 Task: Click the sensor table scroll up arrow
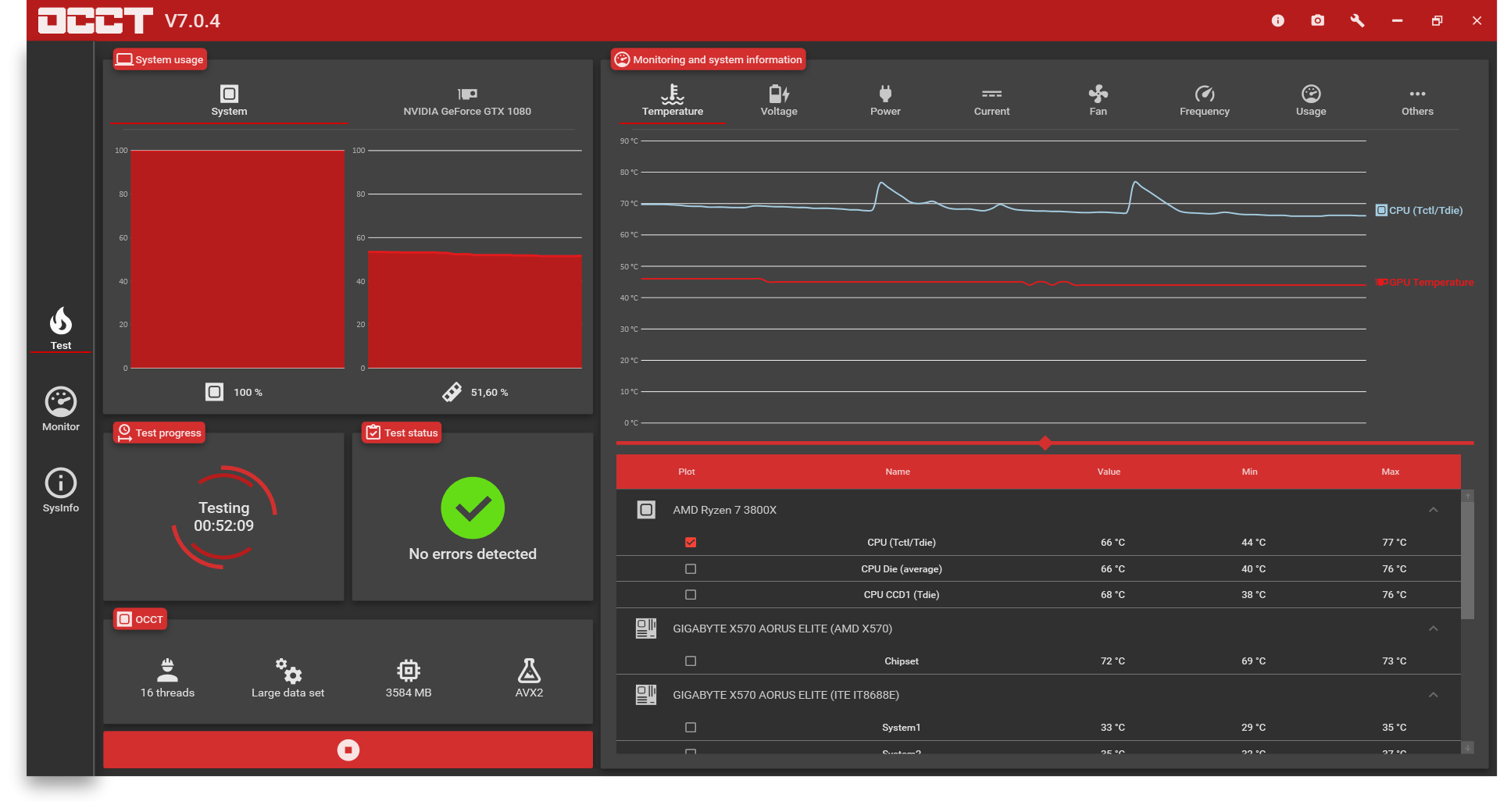1468,496
